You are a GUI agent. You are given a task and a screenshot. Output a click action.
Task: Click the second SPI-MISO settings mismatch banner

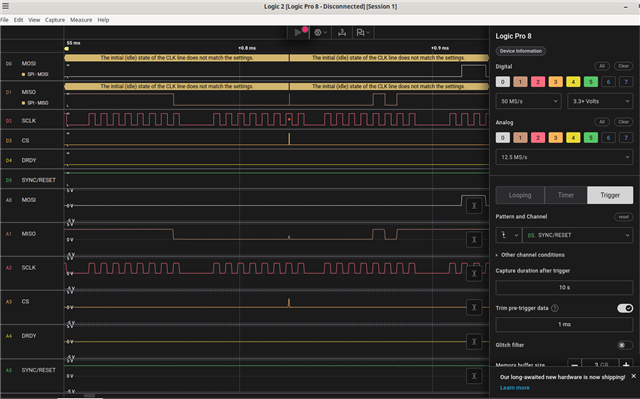(x=389, y=86)
